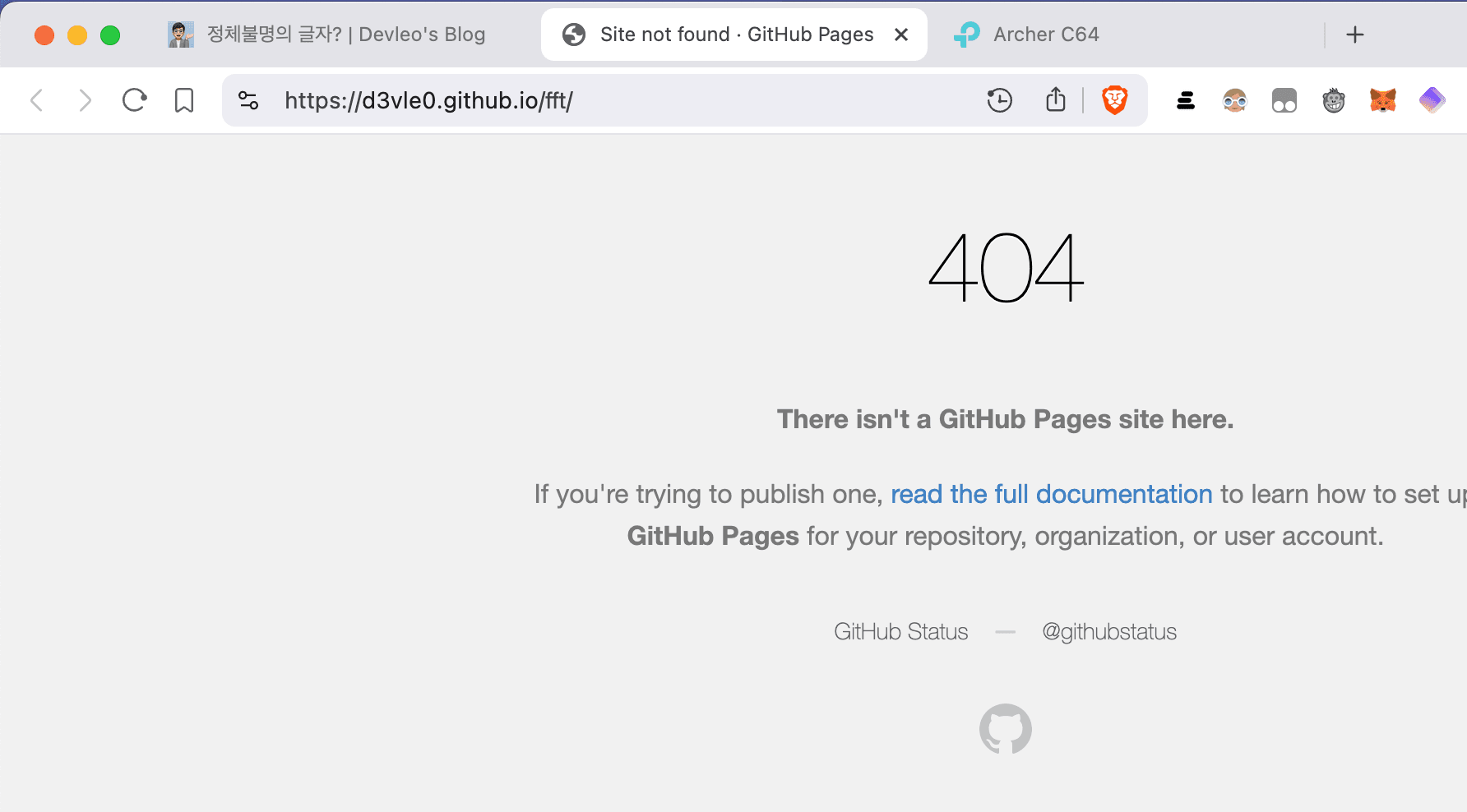This screenshot has width=1467, height=812.
Task: Open Brave Shields lion icon
Action: [1115, 100]
